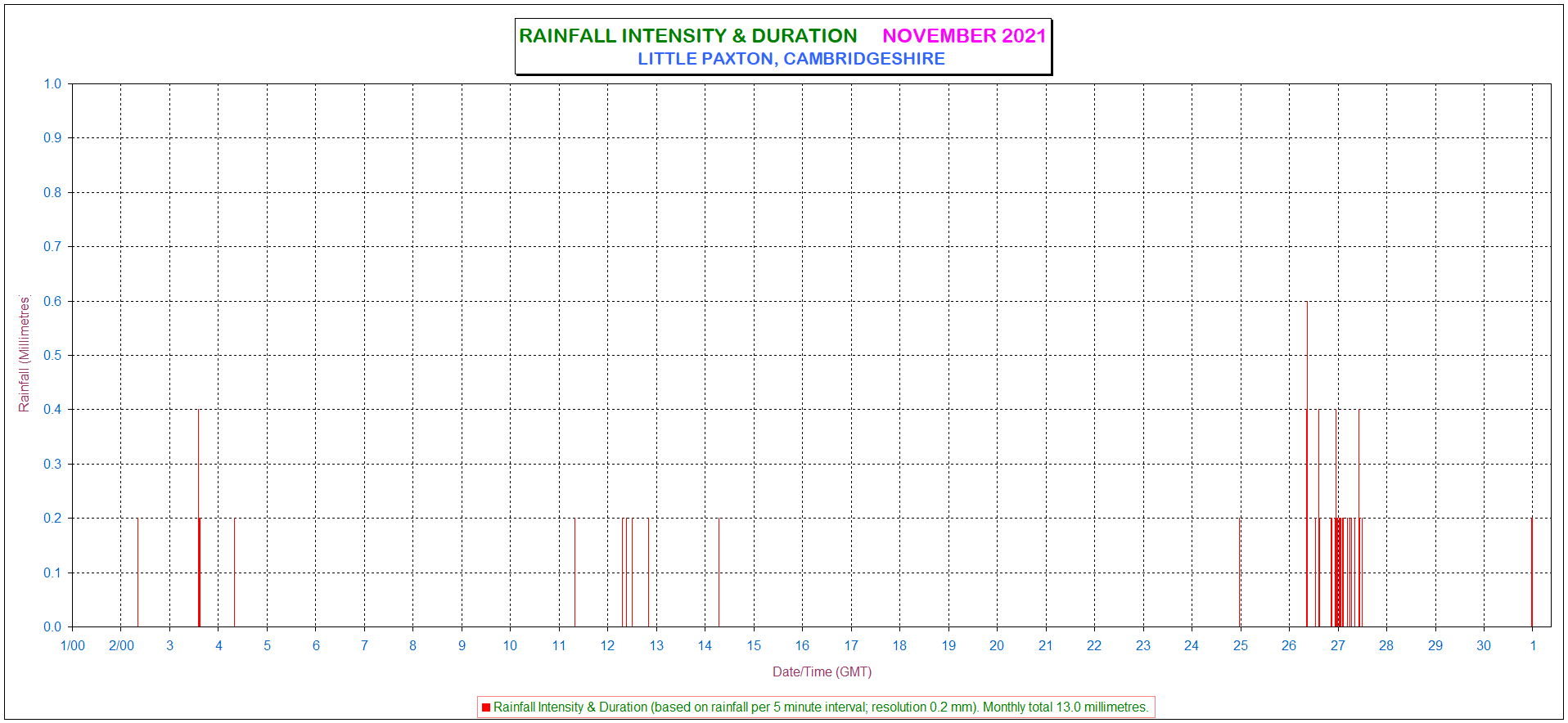Click the y-axis value 0.1
1568x723 pixels.
pos(52,573)
